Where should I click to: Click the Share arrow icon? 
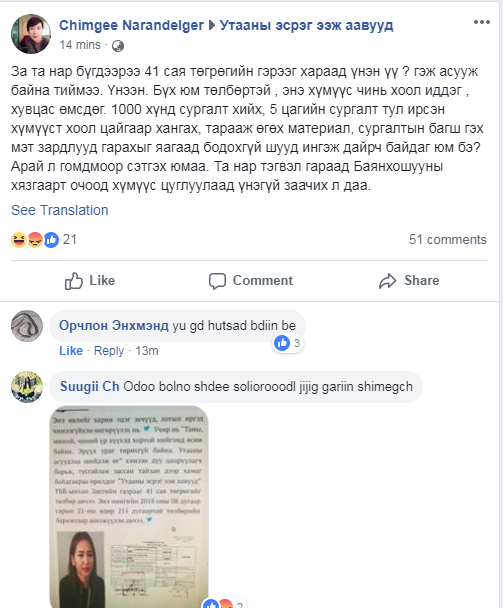tap(387, 281)
